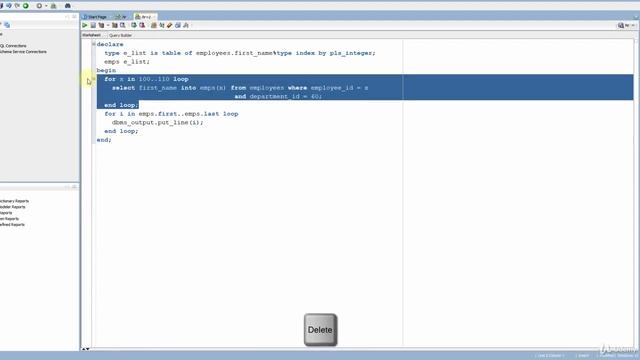This screenshot has height=360, width=640.
Task: Click the Explain Plan icon in the worksheet toolbar
Action: point(101,25)
